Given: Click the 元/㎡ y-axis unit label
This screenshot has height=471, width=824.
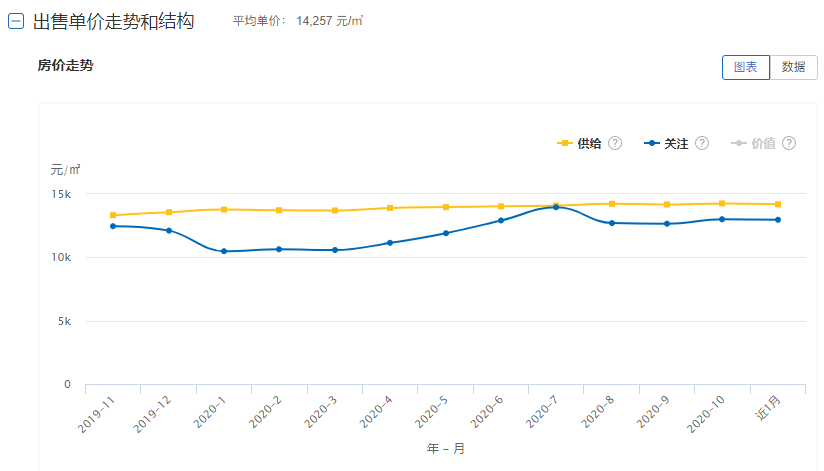Looking at the screenshot, I should [x=65, y=170].
